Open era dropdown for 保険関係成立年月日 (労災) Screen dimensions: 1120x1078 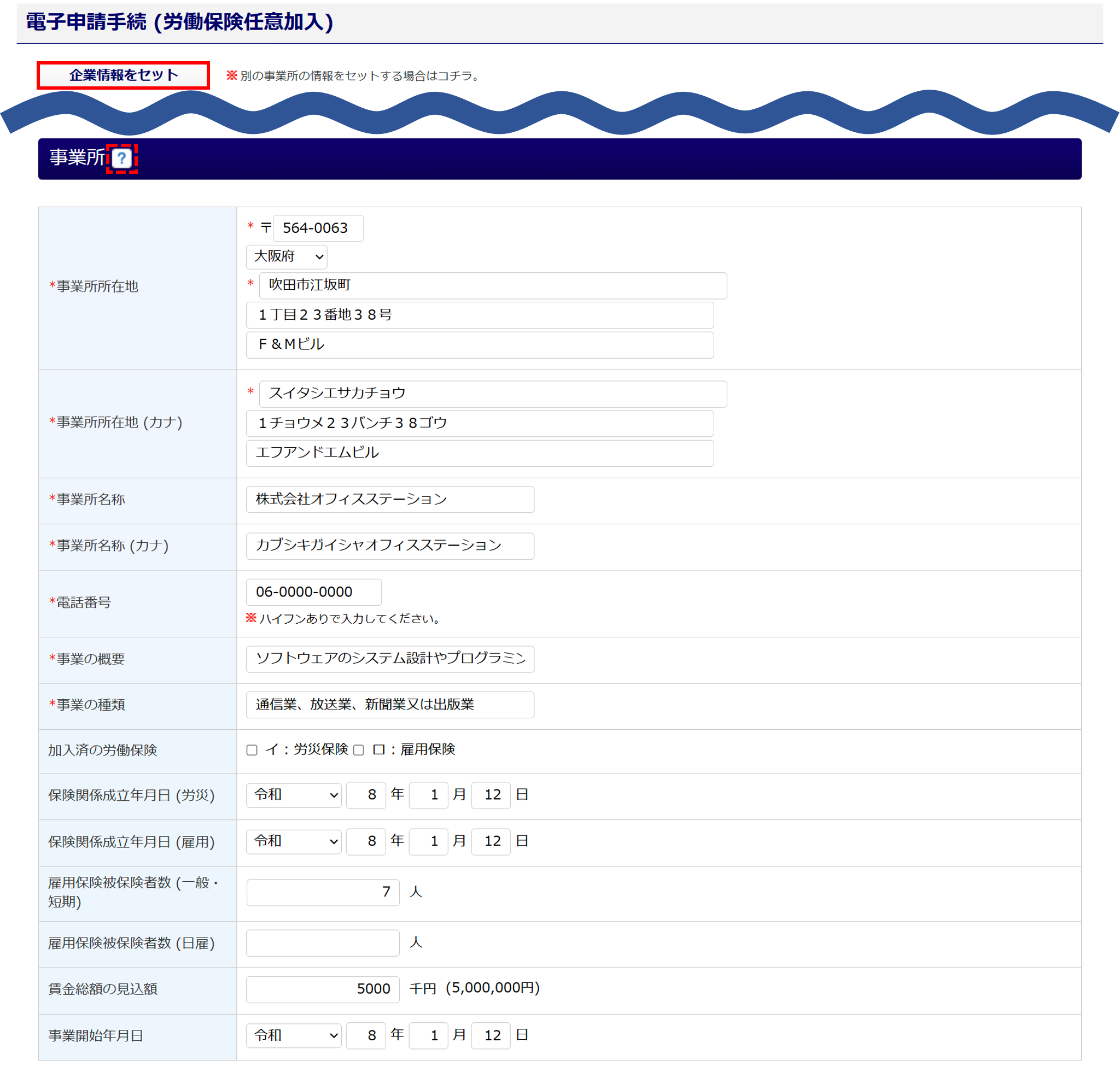point(294,795)
